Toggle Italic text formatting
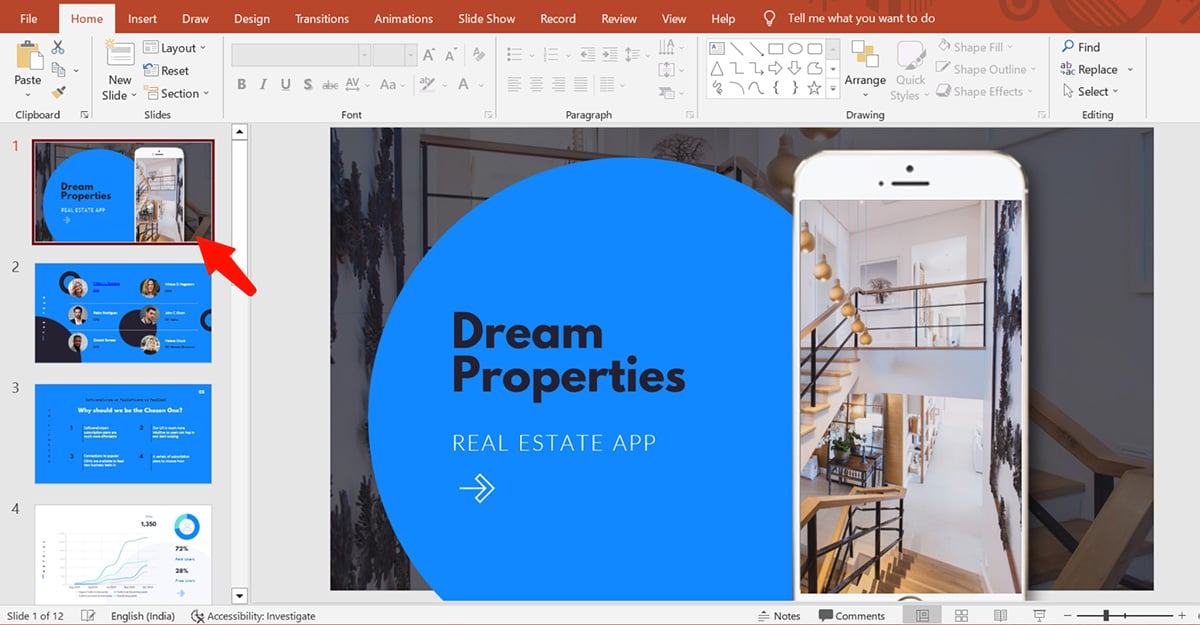Screen dimensions: 1200x625 pos(264,85)
